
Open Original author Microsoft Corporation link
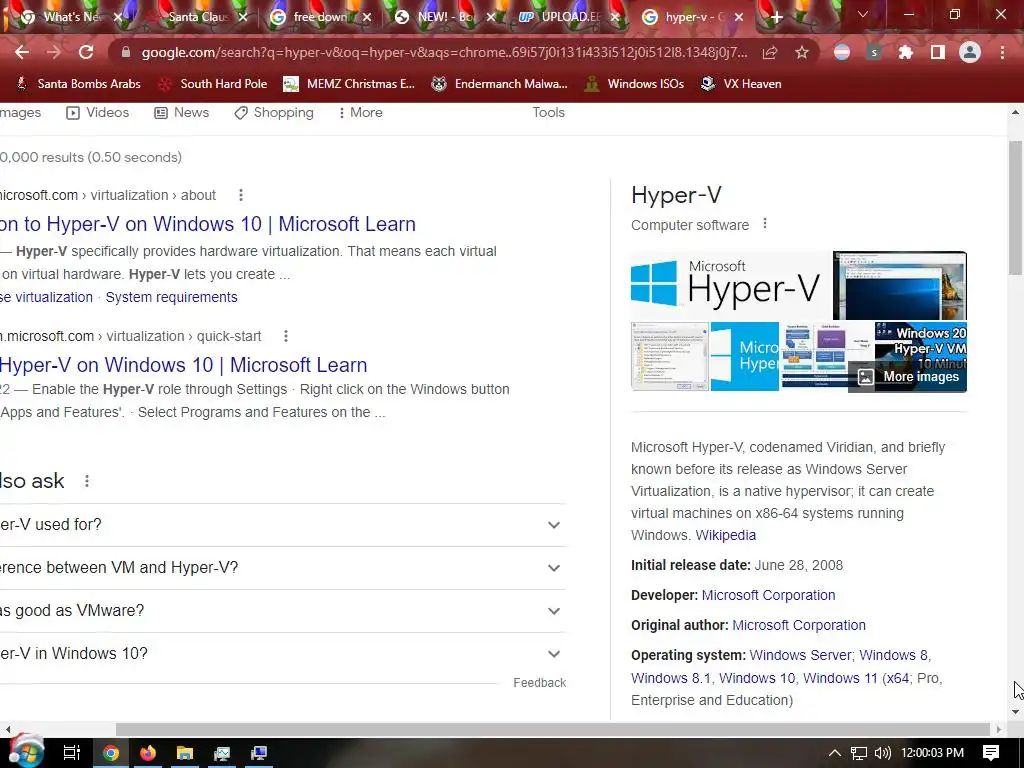coord(799,625)
